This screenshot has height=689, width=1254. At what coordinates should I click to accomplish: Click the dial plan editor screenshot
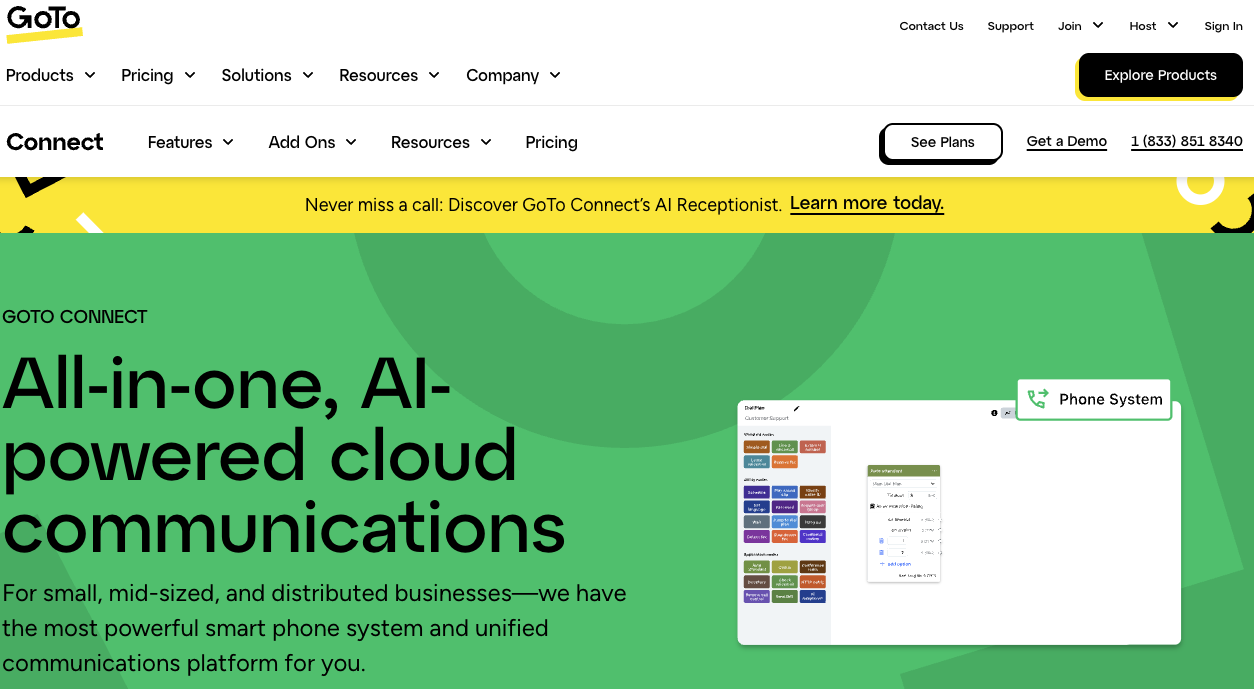(x=959, y=522)
